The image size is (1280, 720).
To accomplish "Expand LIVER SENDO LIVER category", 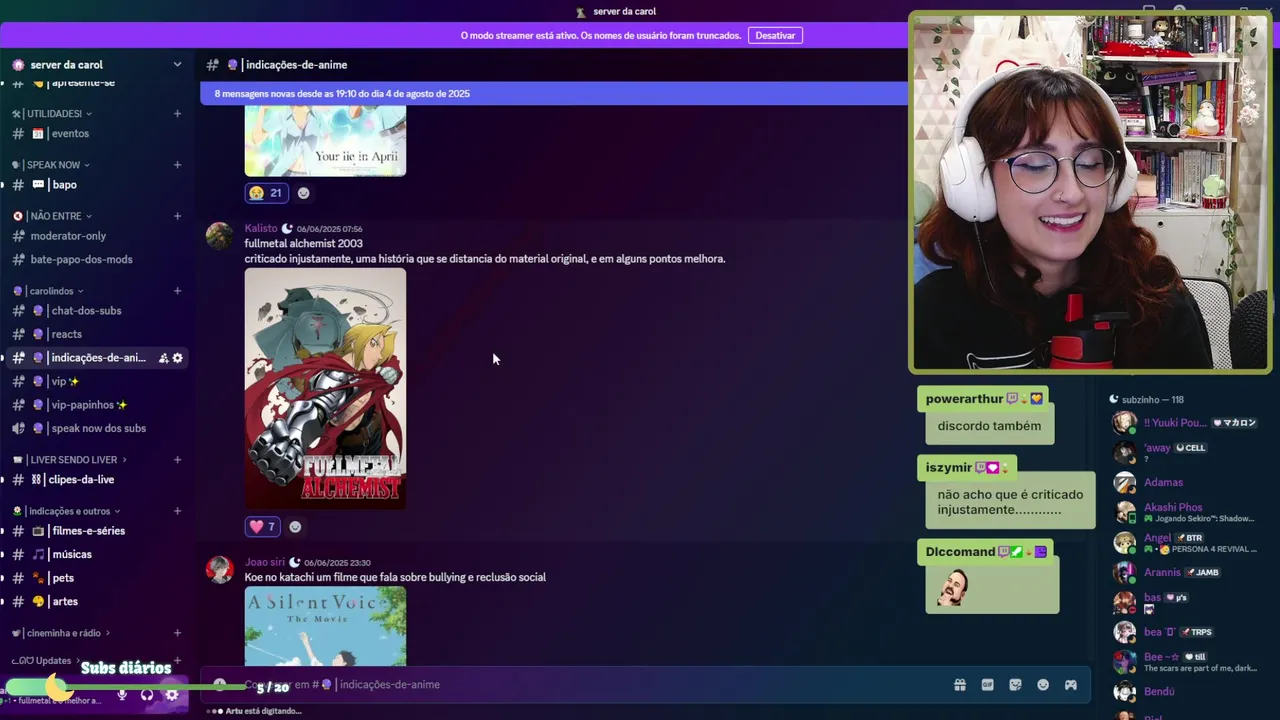I will [70, 460].
